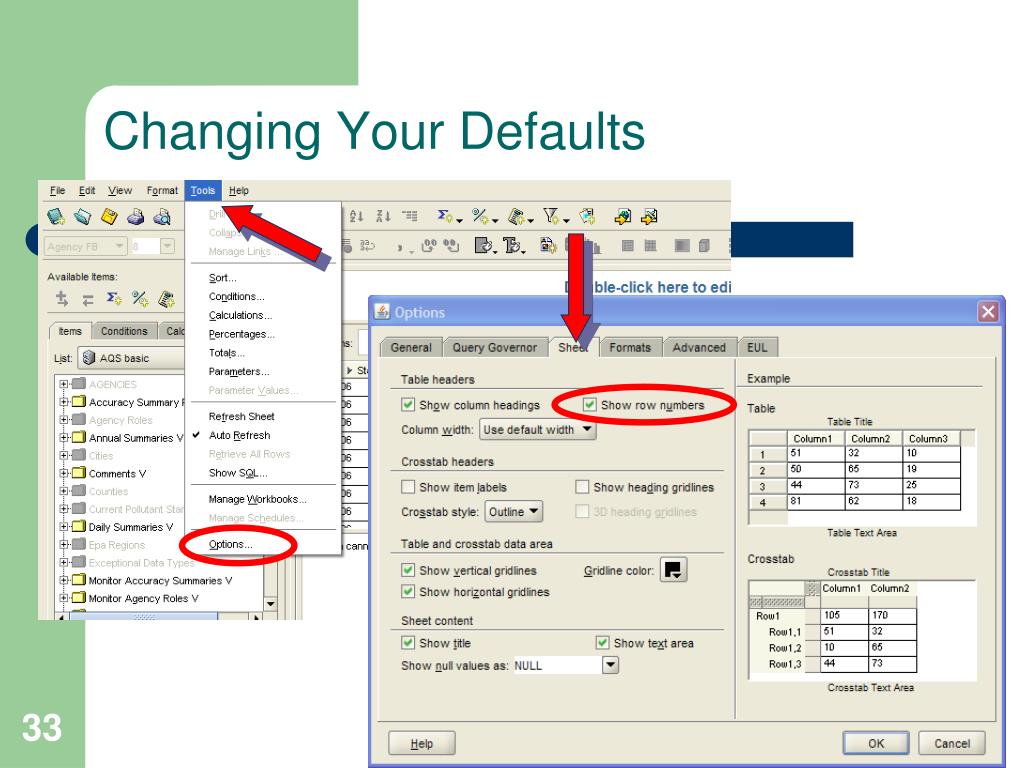1024x768 pixels.
Task: Click the first arrows icon under Available Items
Action: 62,298
